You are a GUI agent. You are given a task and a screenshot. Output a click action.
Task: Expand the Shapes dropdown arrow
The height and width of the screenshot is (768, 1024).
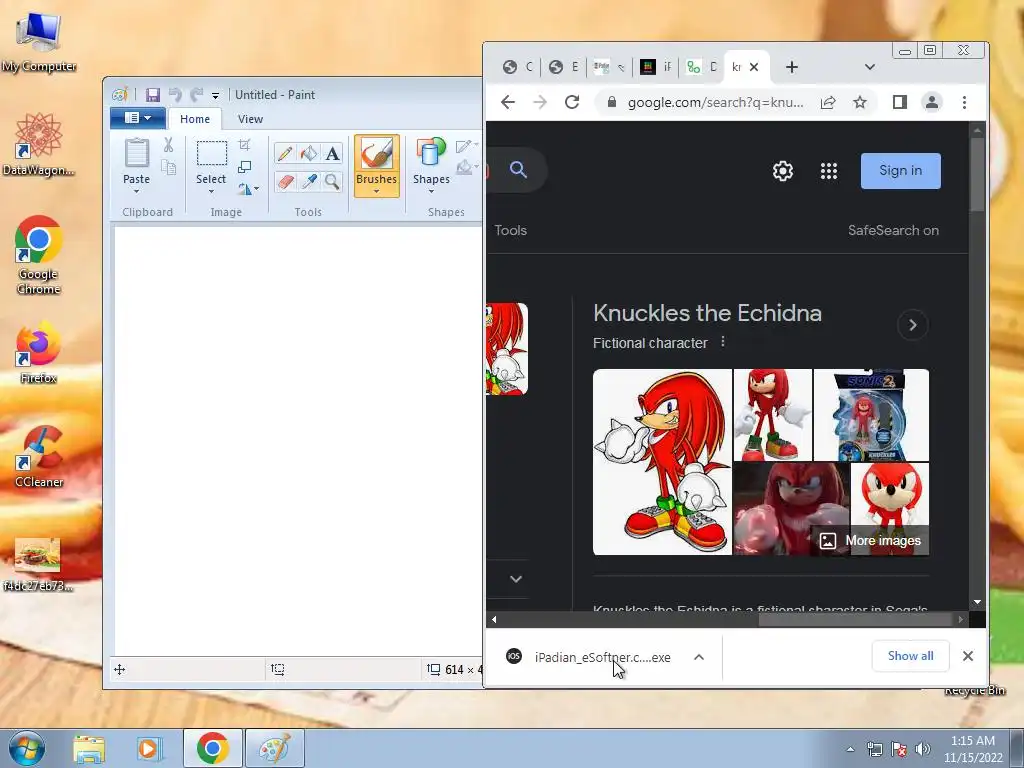coord(432,191)
